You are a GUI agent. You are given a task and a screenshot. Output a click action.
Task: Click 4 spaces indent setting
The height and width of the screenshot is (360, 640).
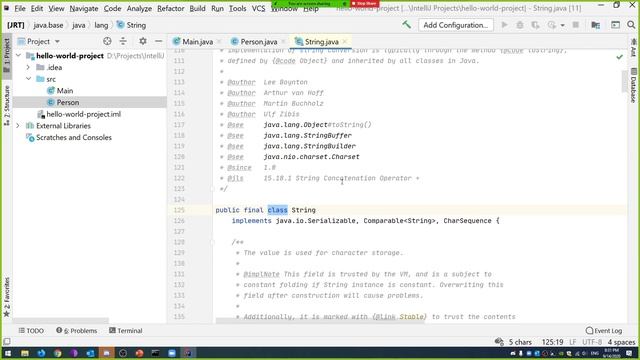[x=621, y=342]
